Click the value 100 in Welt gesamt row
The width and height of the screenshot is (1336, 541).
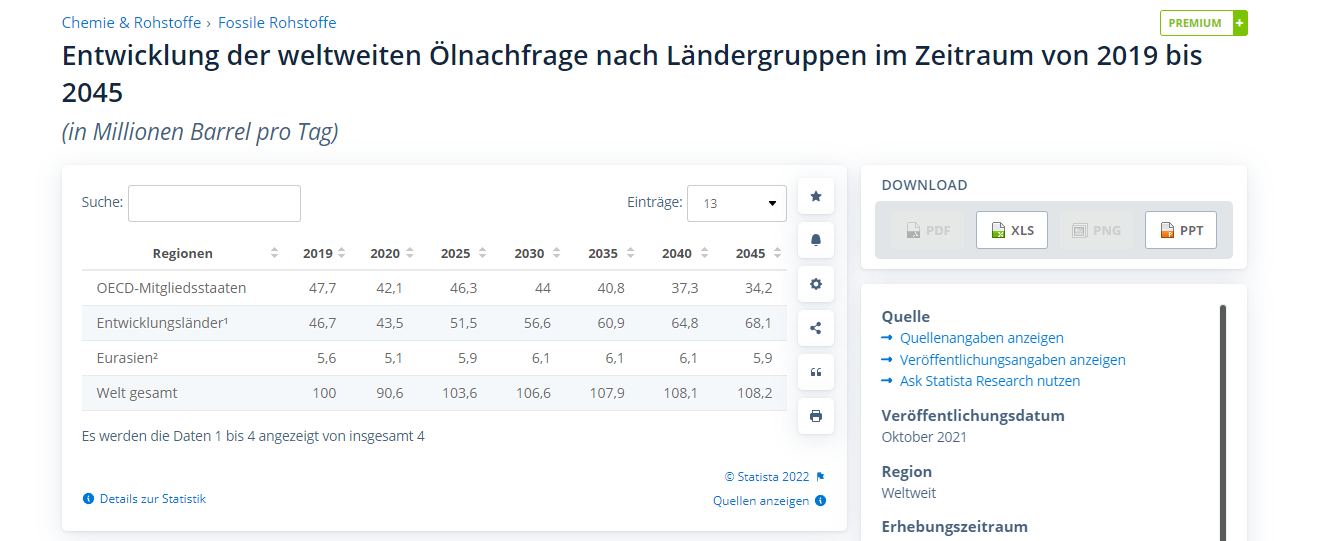coord(324,393)
